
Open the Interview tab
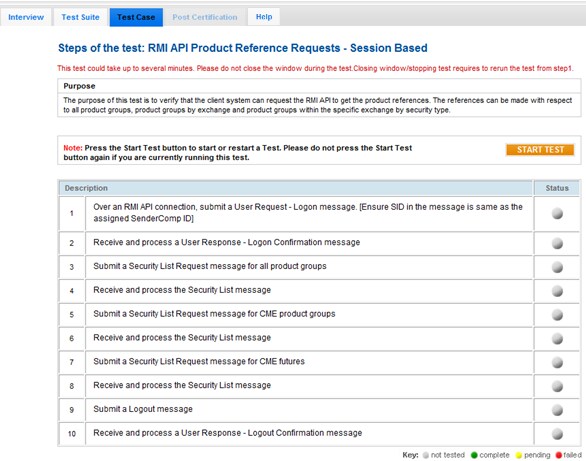[26, 17]
